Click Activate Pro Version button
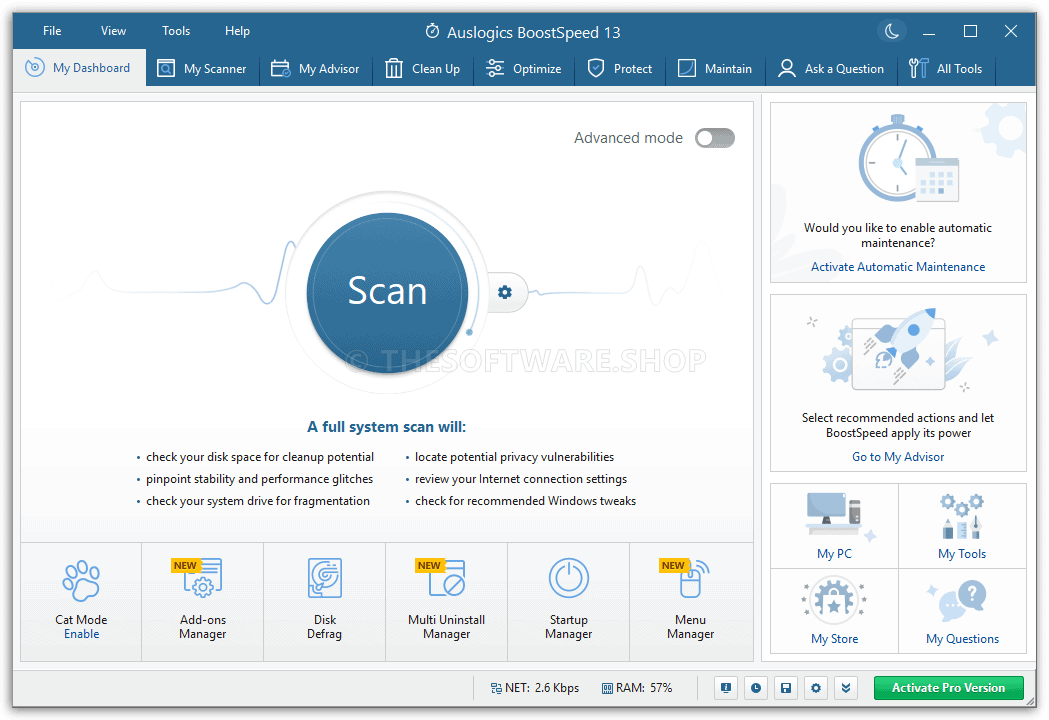Image resolution: width=1049 pixels, height=720 pixels. click(948, 688)
